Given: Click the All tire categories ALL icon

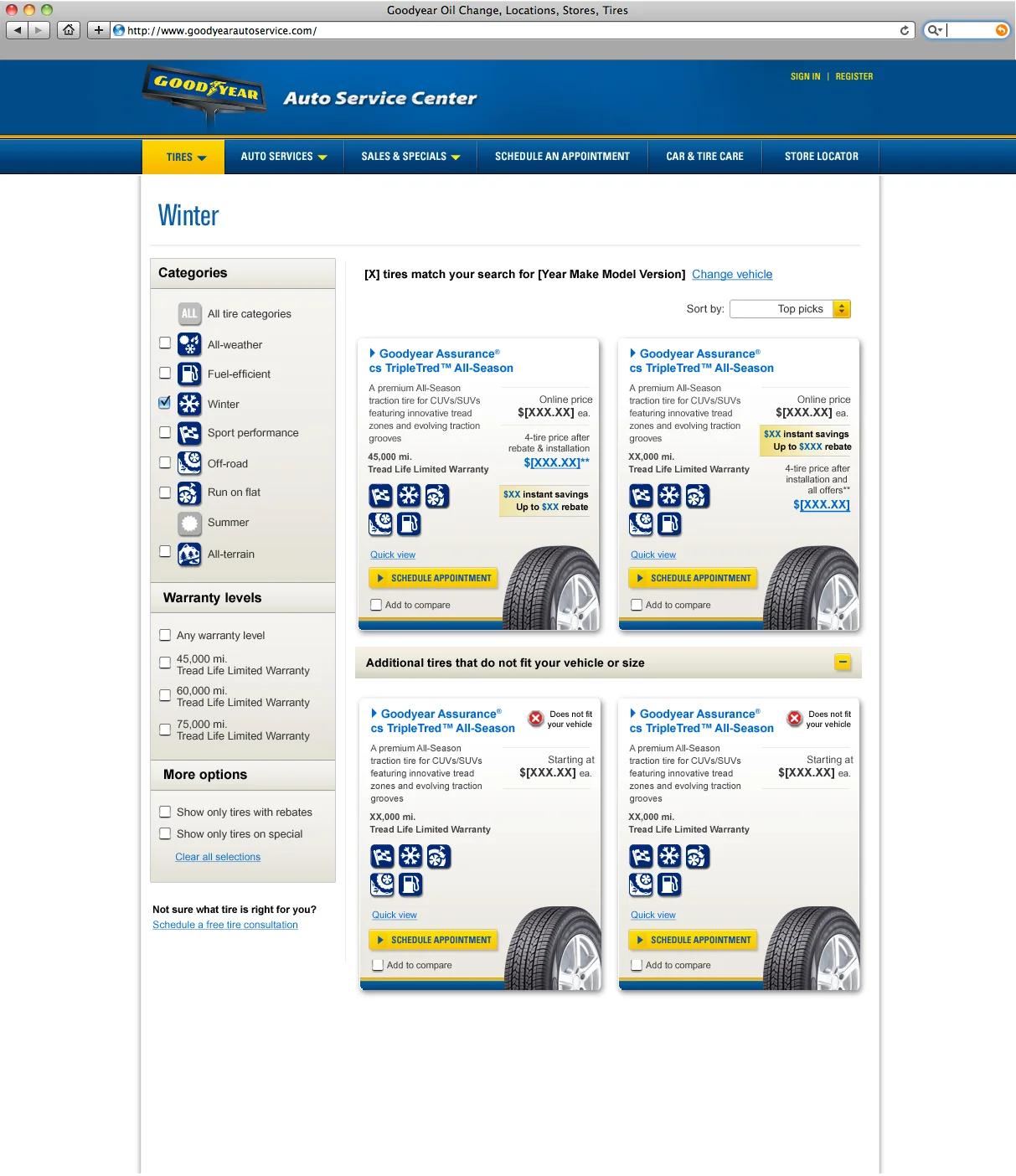Looking at the screenshot, I should pos(189,313).
